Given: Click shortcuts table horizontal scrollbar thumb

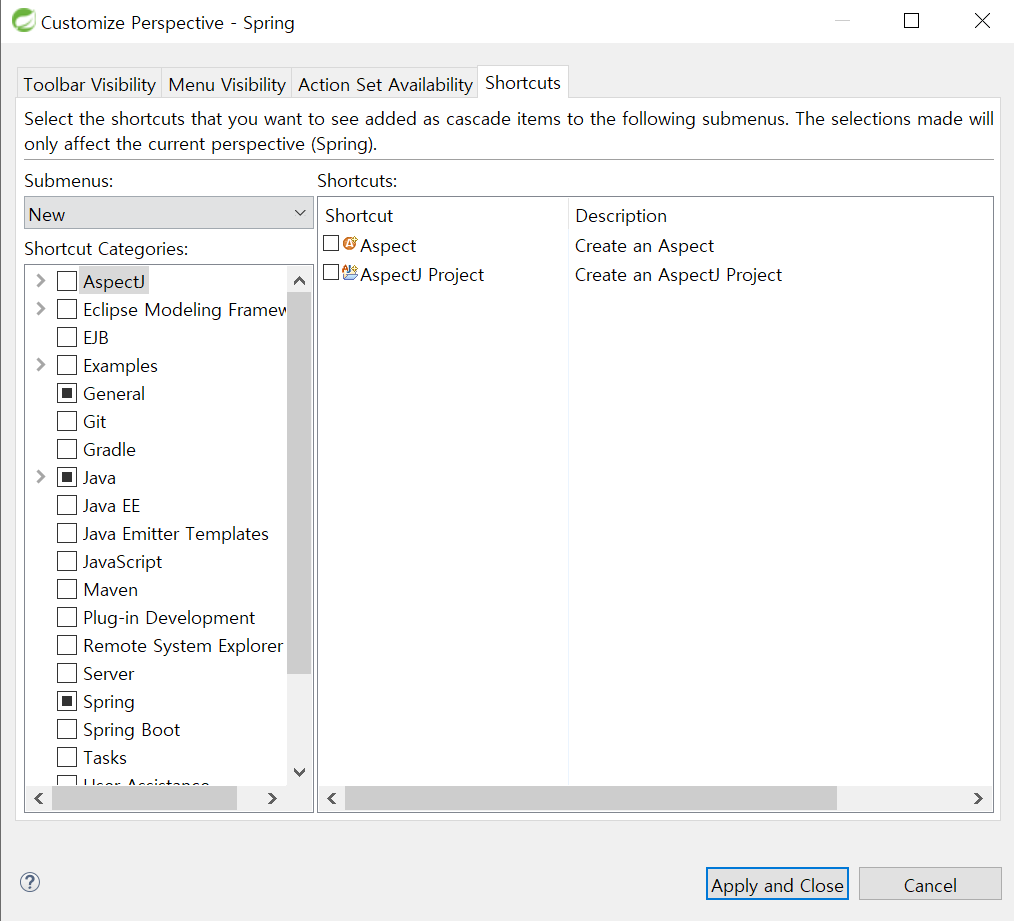Looking at the screenshot, I should point(591,798).
